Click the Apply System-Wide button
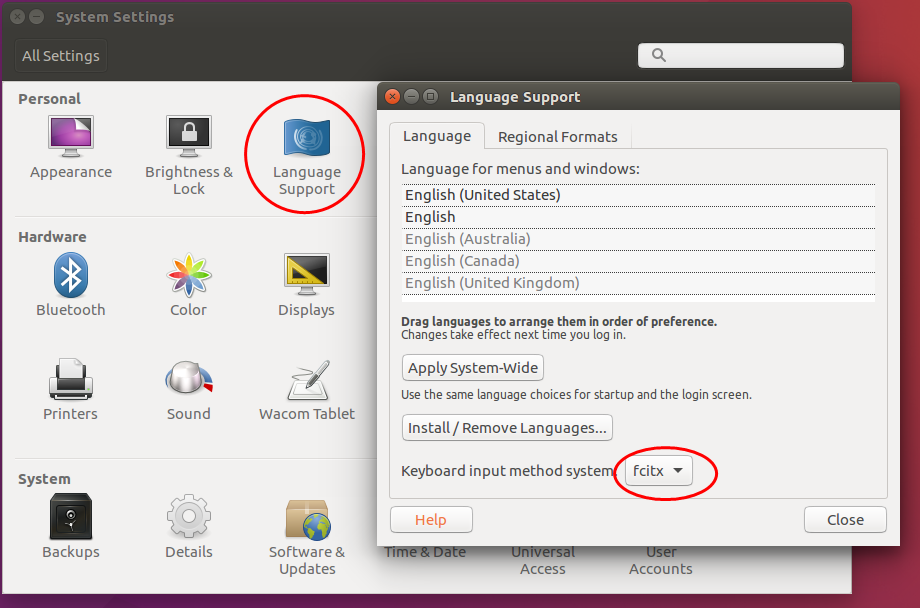Image resolution: width=920 pixels, height=608 pixels. [x=472, y=367]
